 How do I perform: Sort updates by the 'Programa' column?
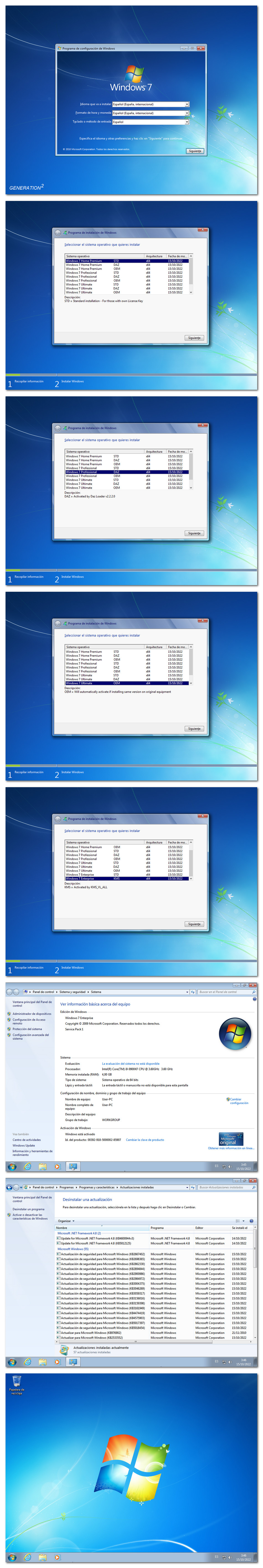[171, 1228]
